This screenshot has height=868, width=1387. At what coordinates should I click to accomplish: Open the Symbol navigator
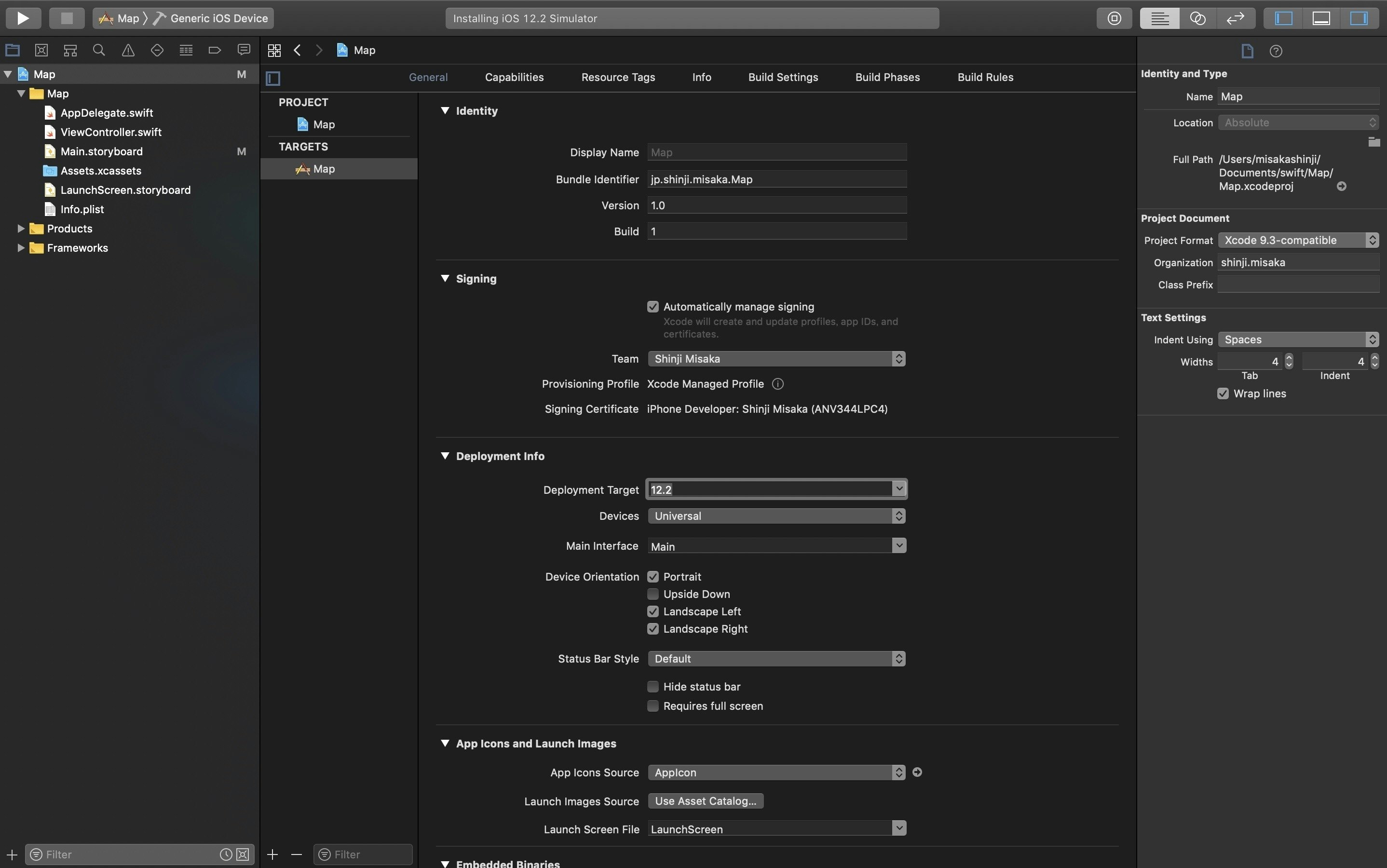[70, 50]
